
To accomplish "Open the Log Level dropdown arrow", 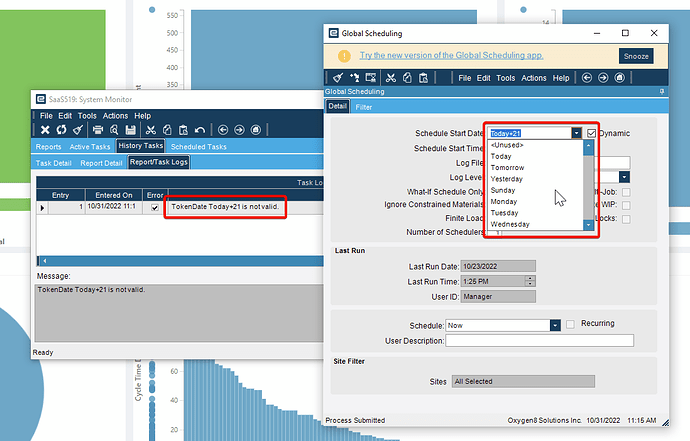I will [624, 177].
